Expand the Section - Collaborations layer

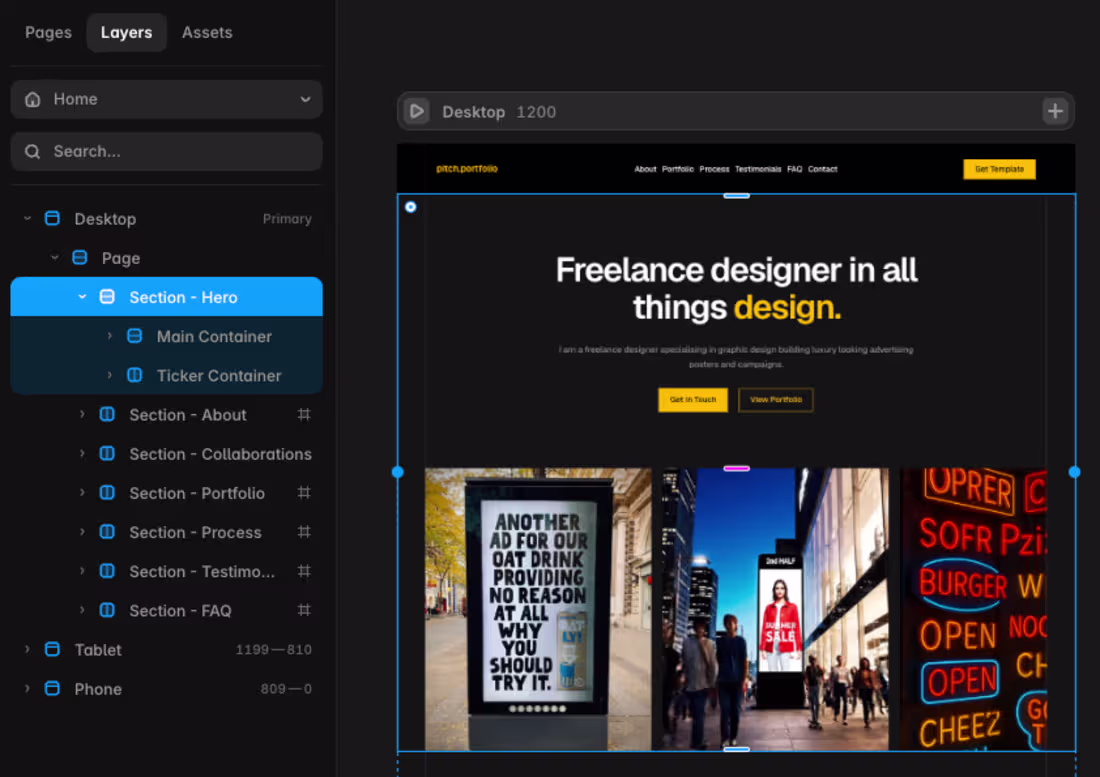click(82, 454)
